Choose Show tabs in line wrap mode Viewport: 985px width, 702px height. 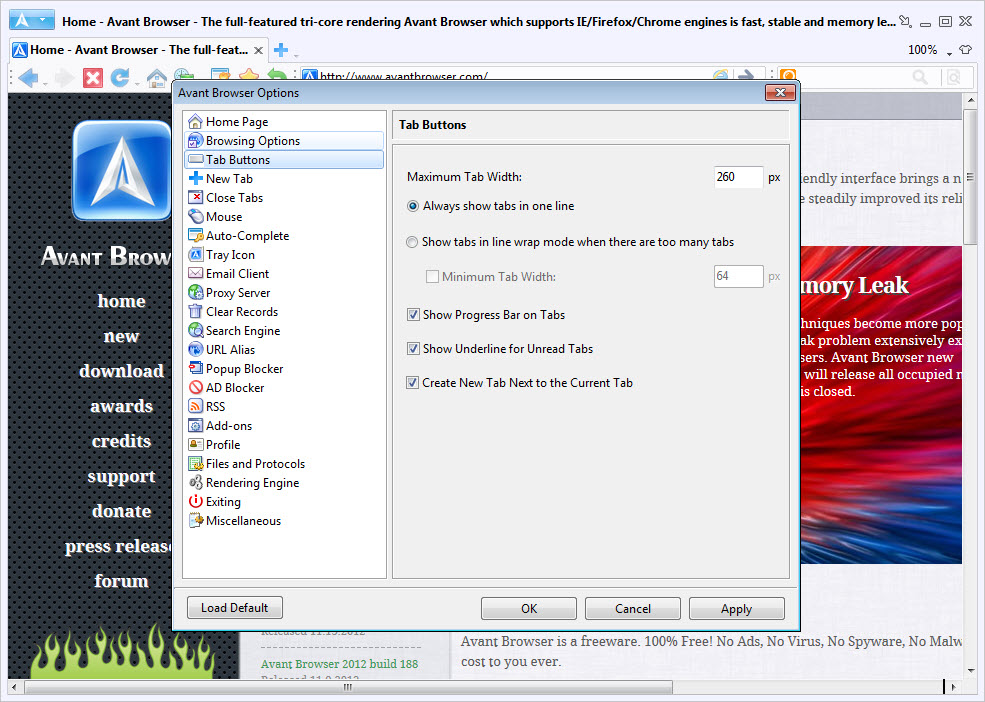point(413,242)
